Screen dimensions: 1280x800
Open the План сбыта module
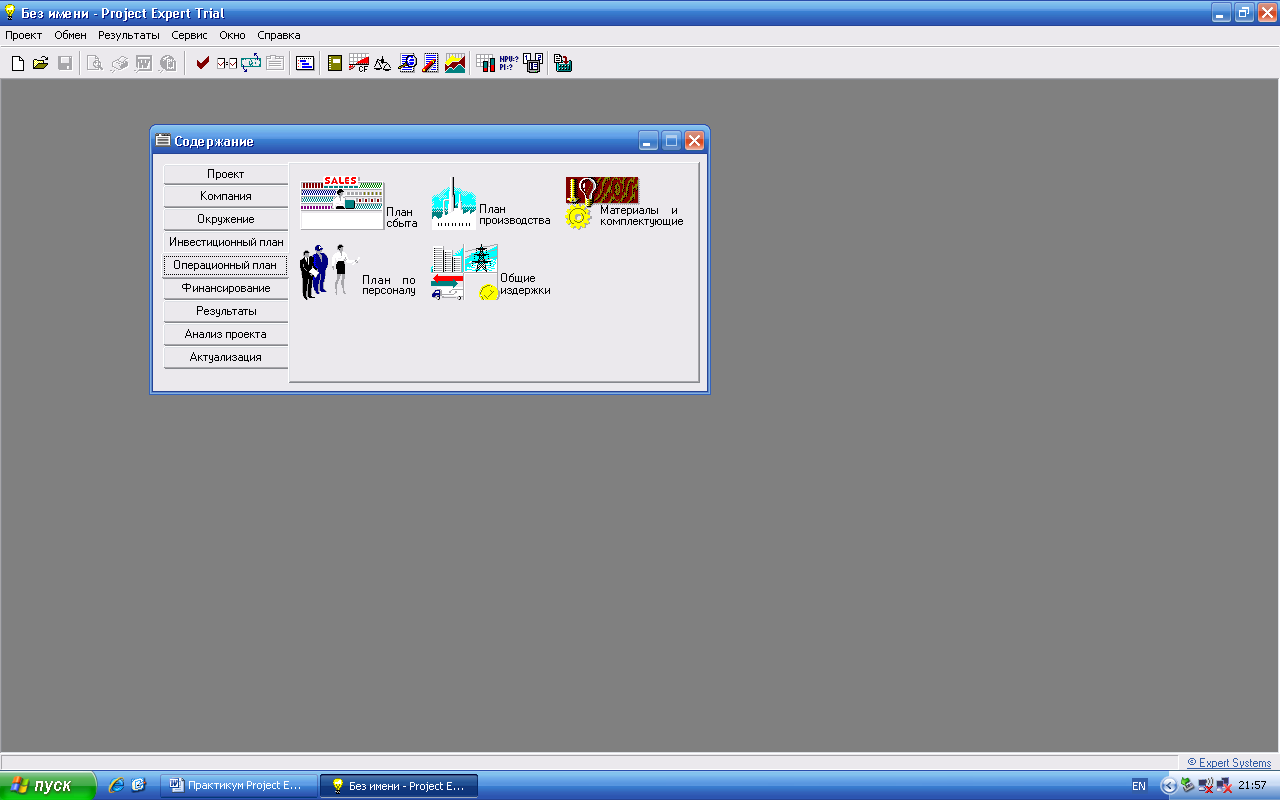click(358, 204)
